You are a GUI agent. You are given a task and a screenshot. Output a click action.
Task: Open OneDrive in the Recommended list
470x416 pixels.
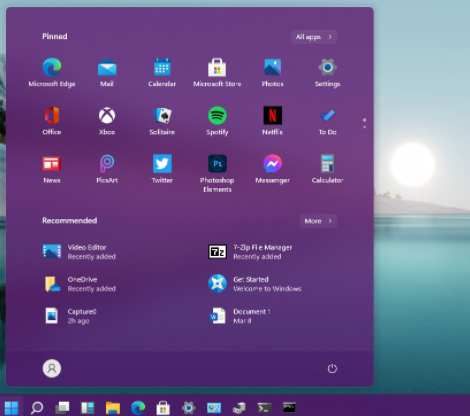pos(79,284)
